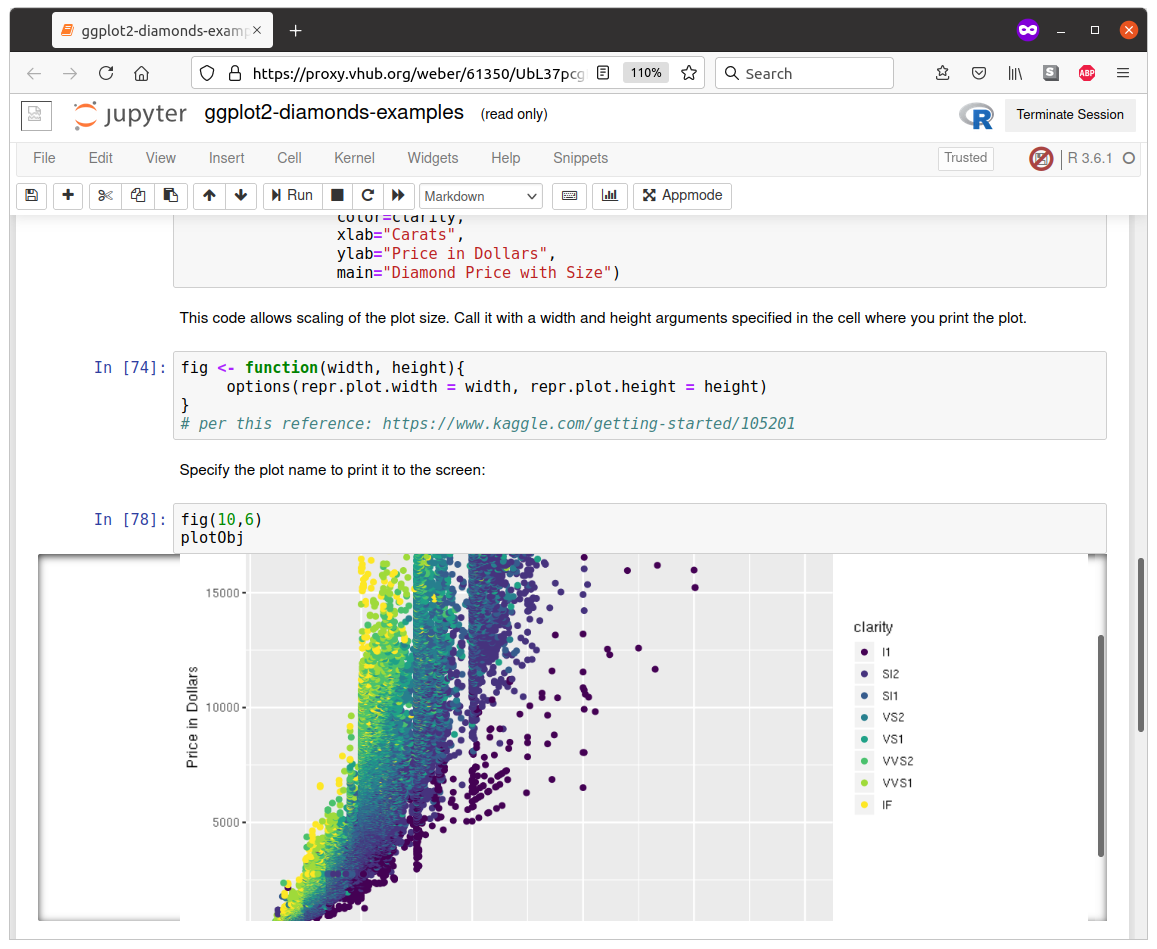The image size is (1157, 949).
Task: Move selected cell up with arrow icon
Action: (x=210, y=196)
